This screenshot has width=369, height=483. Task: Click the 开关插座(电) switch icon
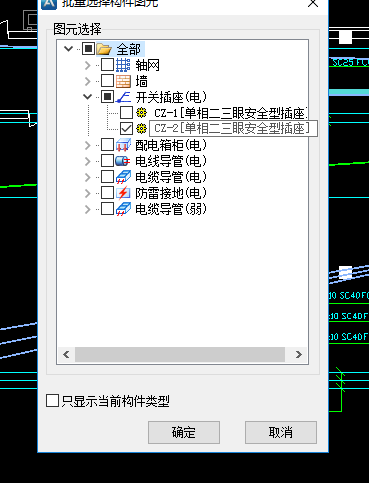pos(123,97)
